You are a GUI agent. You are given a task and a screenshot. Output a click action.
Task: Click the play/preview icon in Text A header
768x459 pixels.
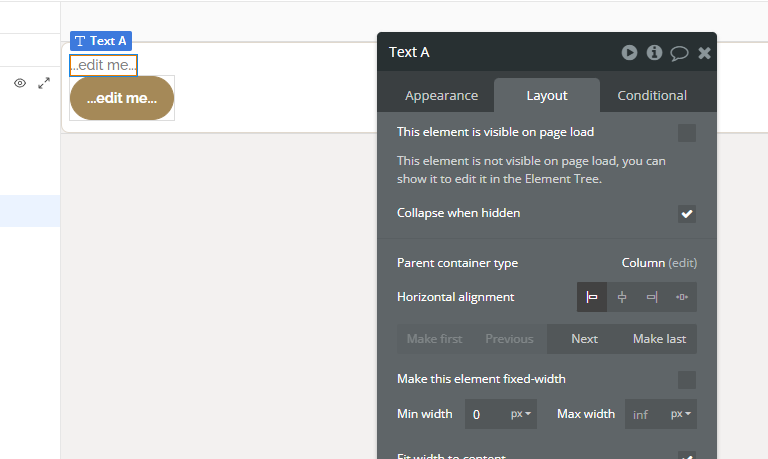[629, 52]
